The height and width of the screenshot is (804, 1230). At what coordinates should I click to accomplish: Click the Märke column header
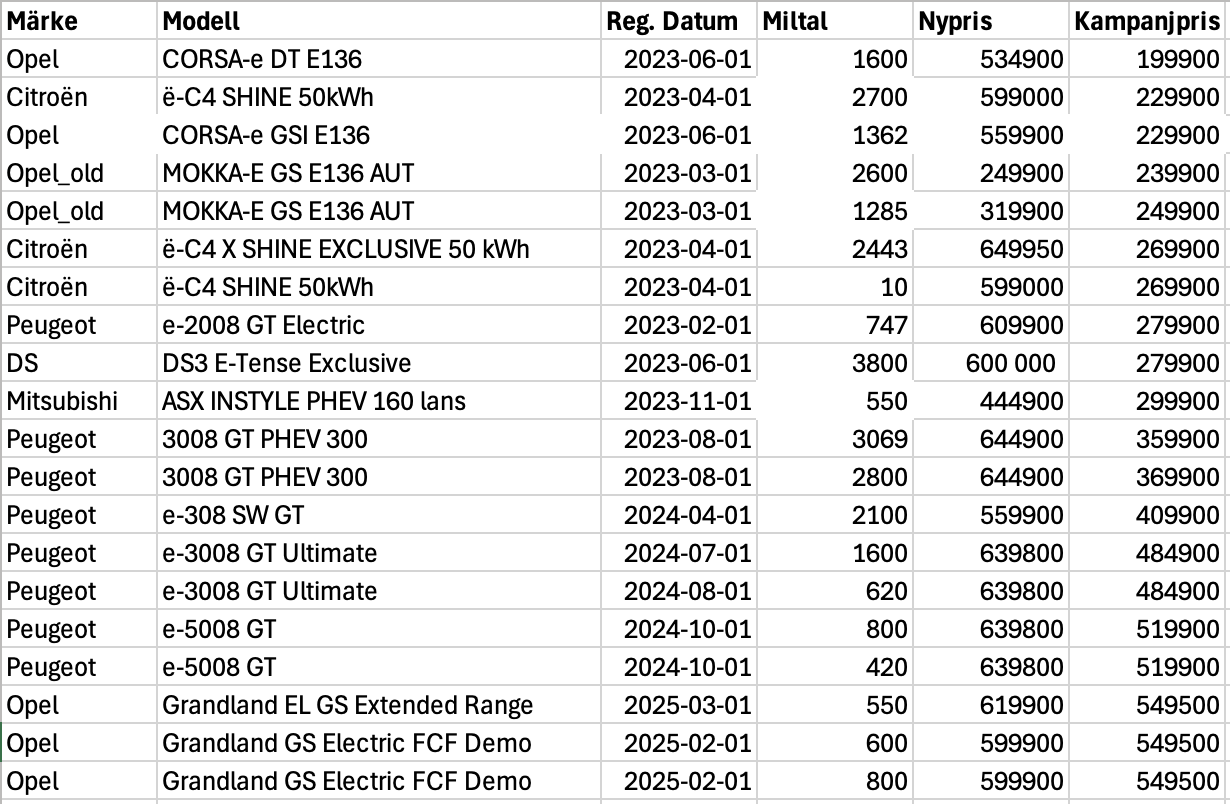pyautogui.click(x=80, y=21)
